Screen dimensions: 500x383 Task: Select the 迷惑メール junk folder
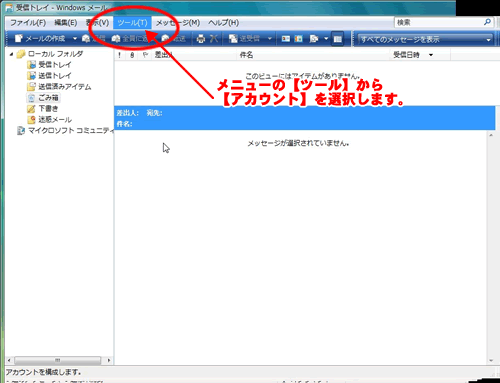coord(55,120)
